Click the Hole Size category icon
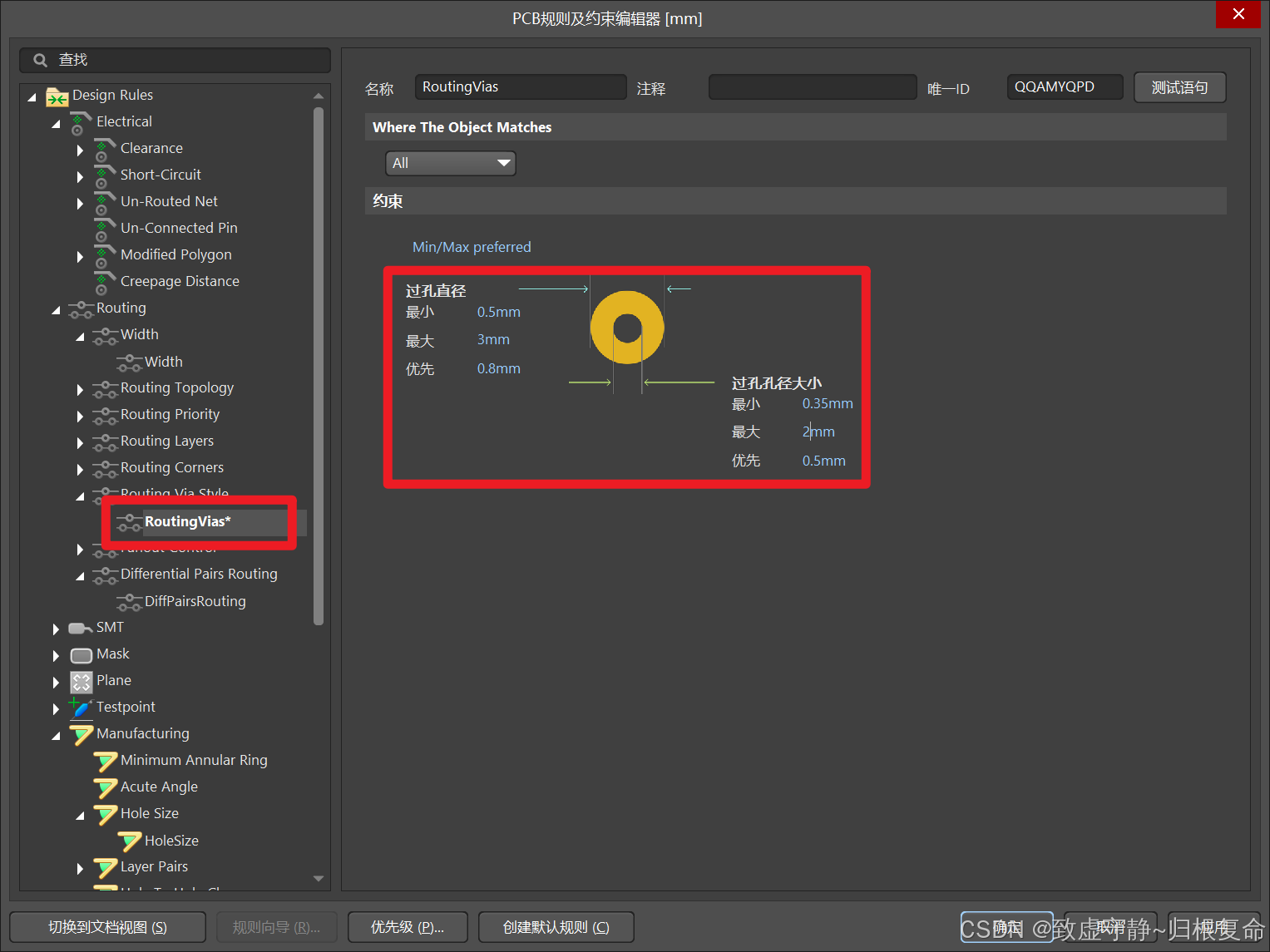This screenshot has height=952, width=1270. (105, 815)
